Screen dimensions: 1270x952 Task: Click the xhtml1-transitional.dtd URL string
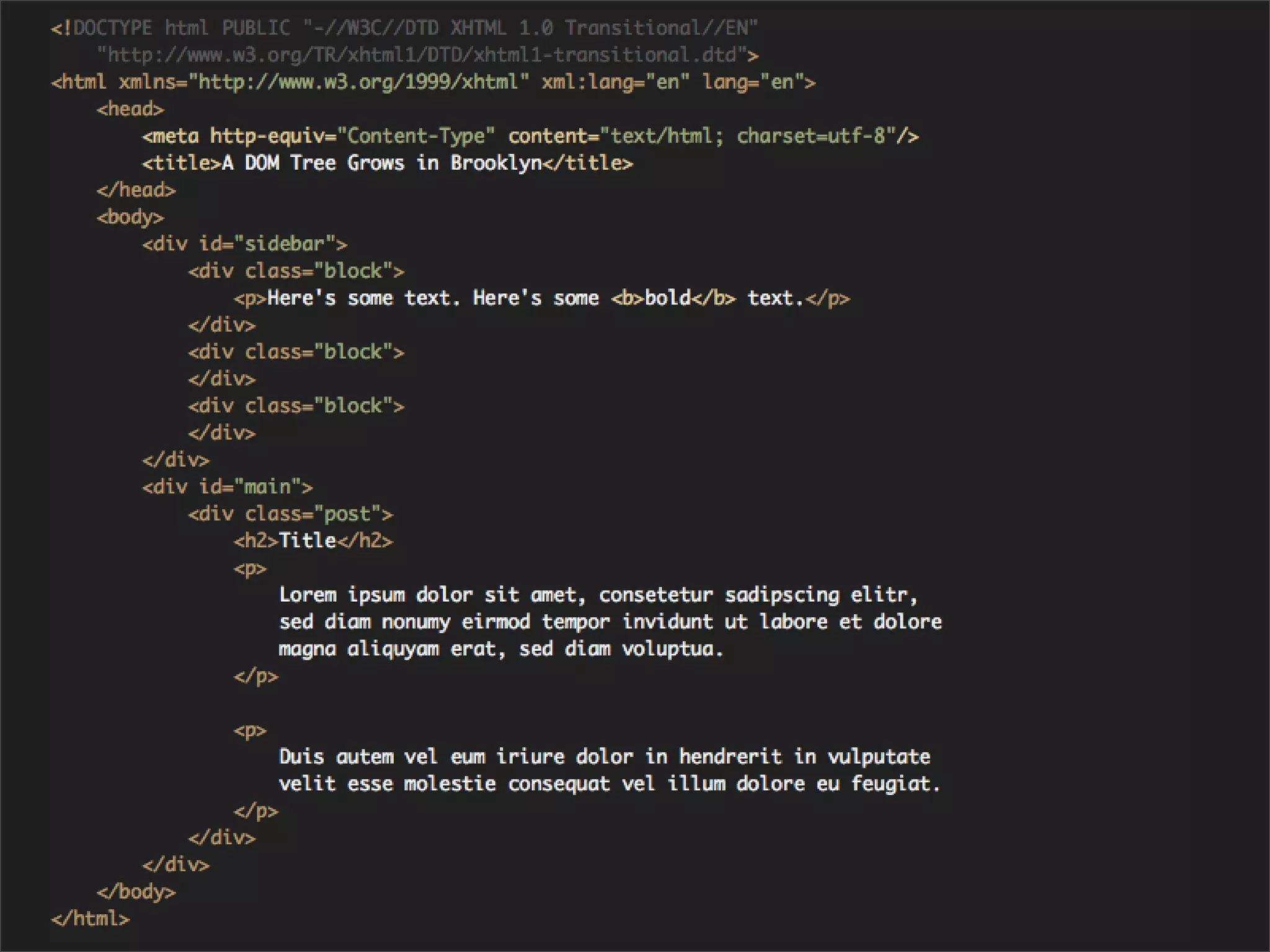[x=423, y=55]
